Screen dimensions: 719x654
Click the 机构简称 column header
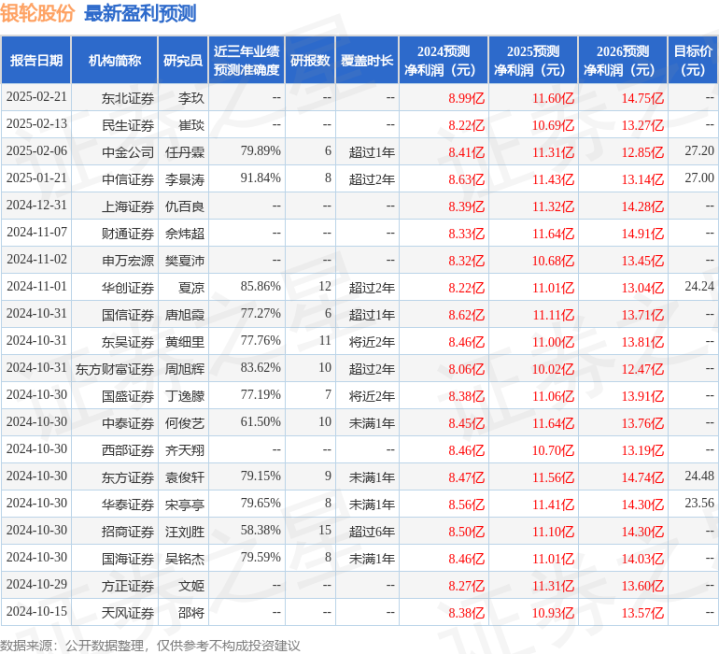pyautogui.click(x=115, y=60)
